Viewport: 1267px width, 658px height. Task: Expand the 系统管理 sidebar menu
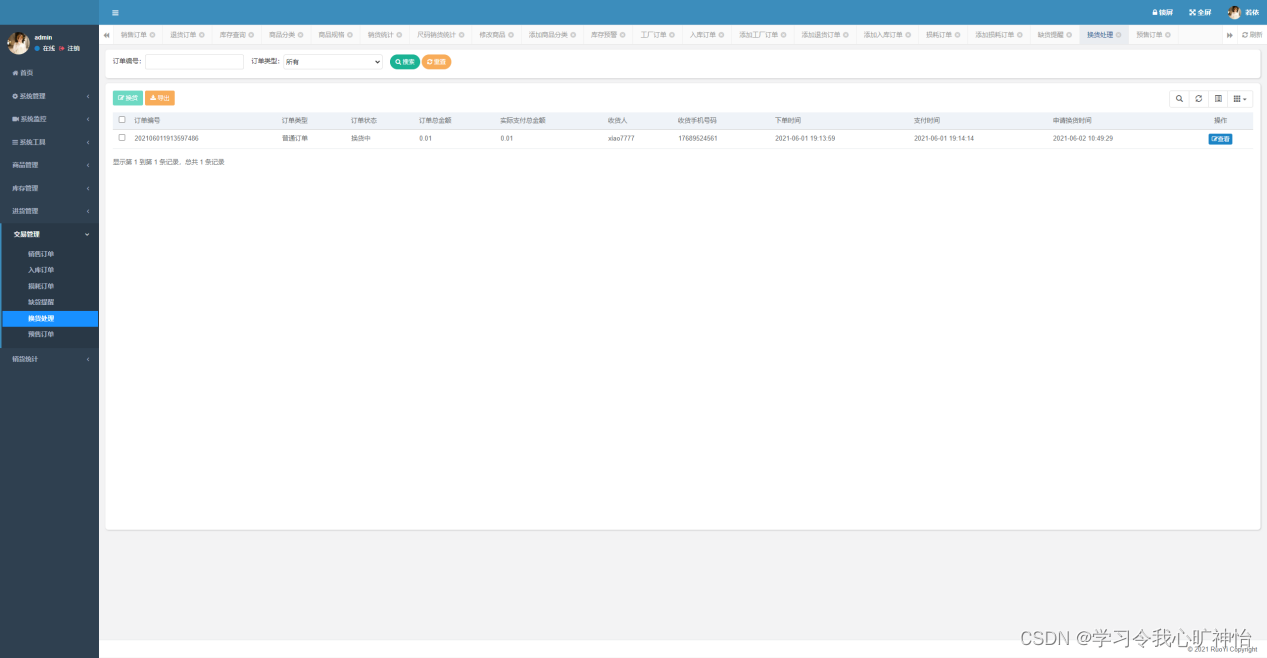click(49, 96)
